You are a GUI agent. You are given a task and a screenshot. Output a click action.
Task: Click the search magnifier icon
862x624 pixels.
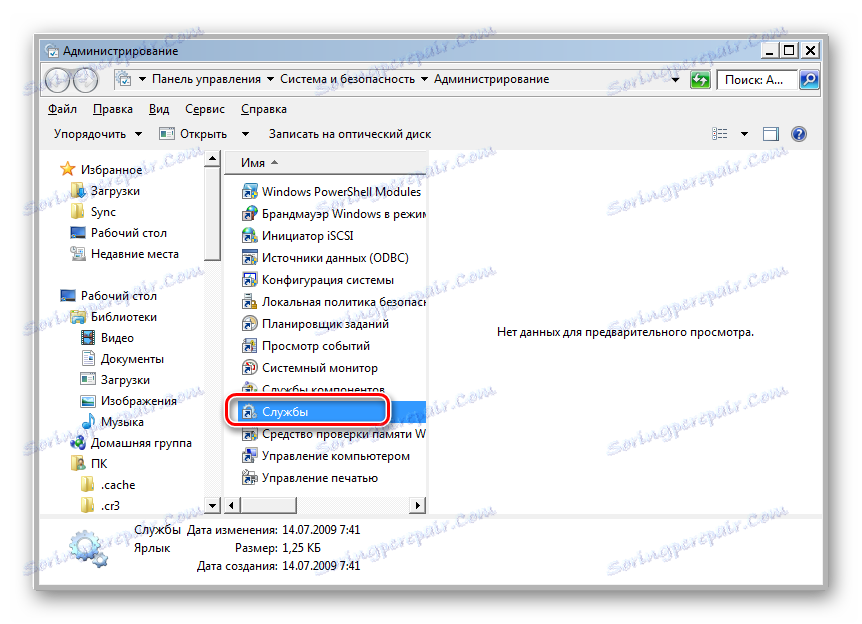809,80
